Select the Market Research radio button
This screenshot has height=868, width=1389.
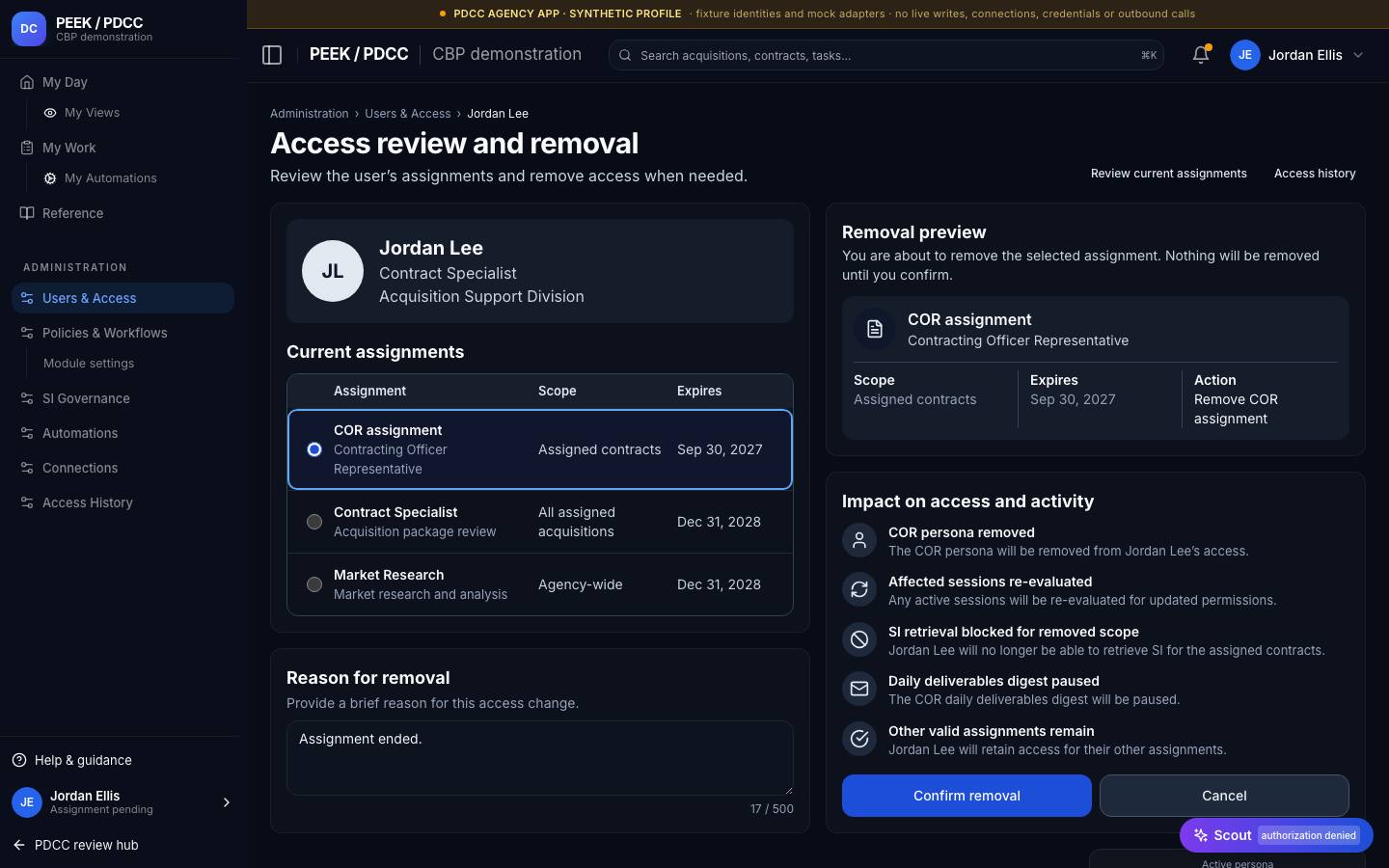[x=314, y=584]
